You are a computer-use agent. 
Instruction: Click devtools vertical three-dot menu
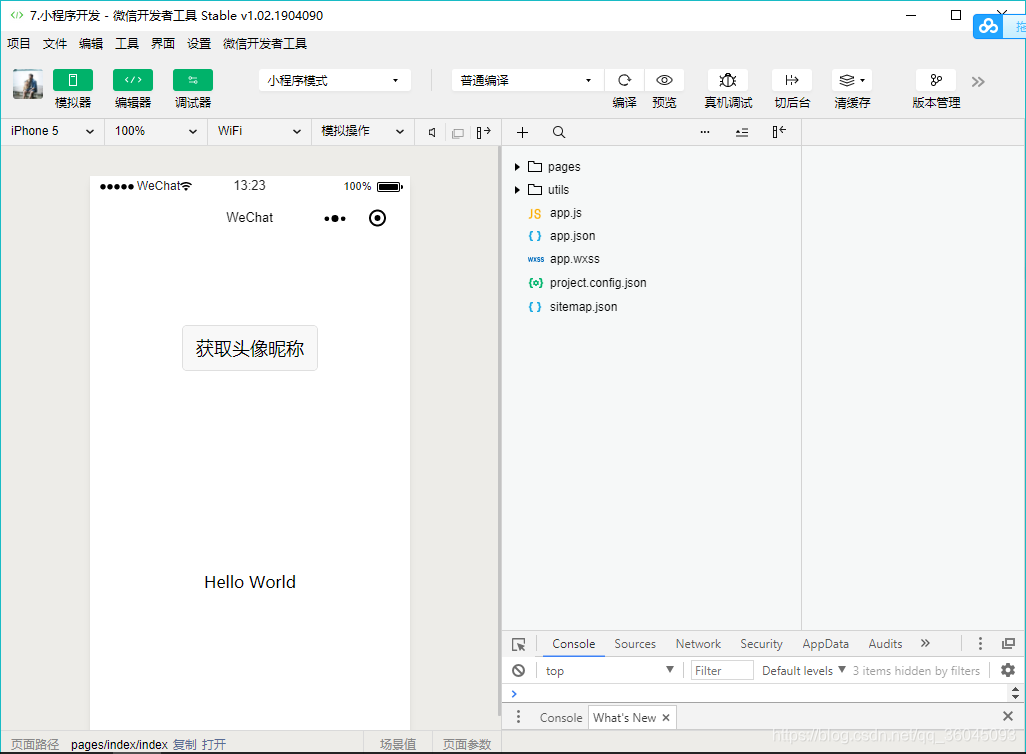[980, 643]
